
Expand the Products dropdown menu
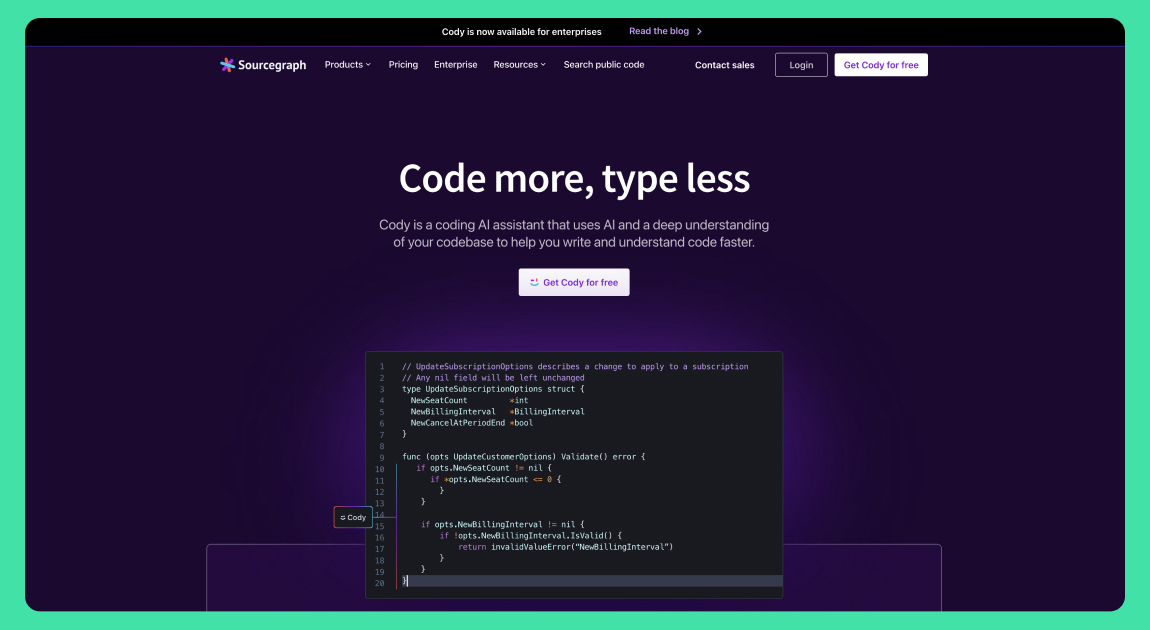pos(347,65)
